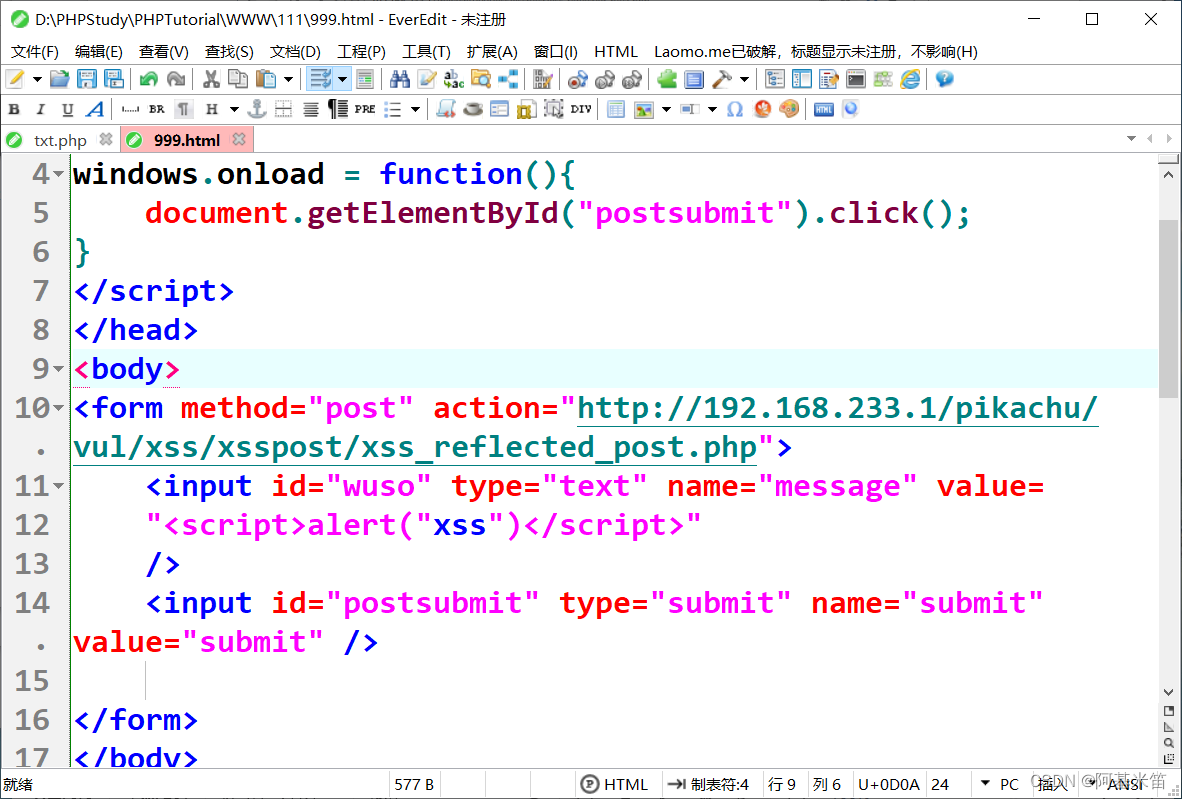Insert BR line break tag
Image resolution: width=1182 pixels, height=799 pixels.
click(x=157, y=109)
